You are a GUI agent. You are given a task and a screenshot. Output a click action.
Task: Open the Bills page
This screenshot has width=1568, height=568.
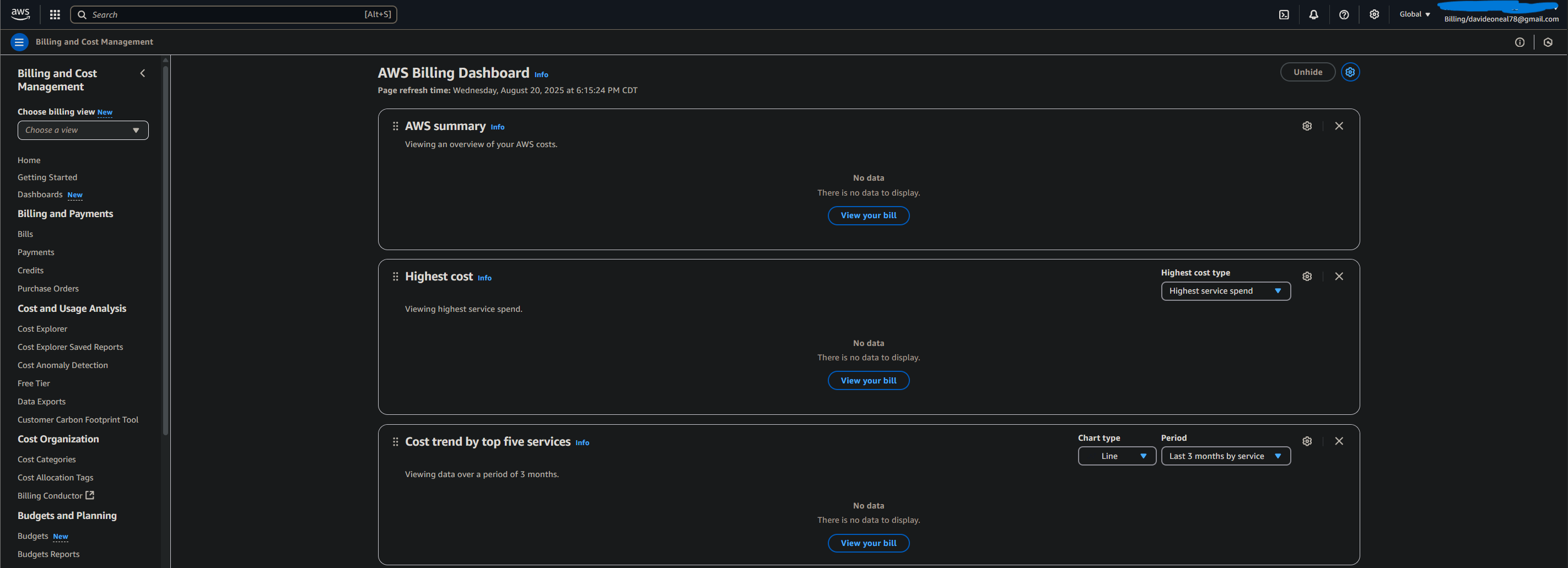click(25, 234)
